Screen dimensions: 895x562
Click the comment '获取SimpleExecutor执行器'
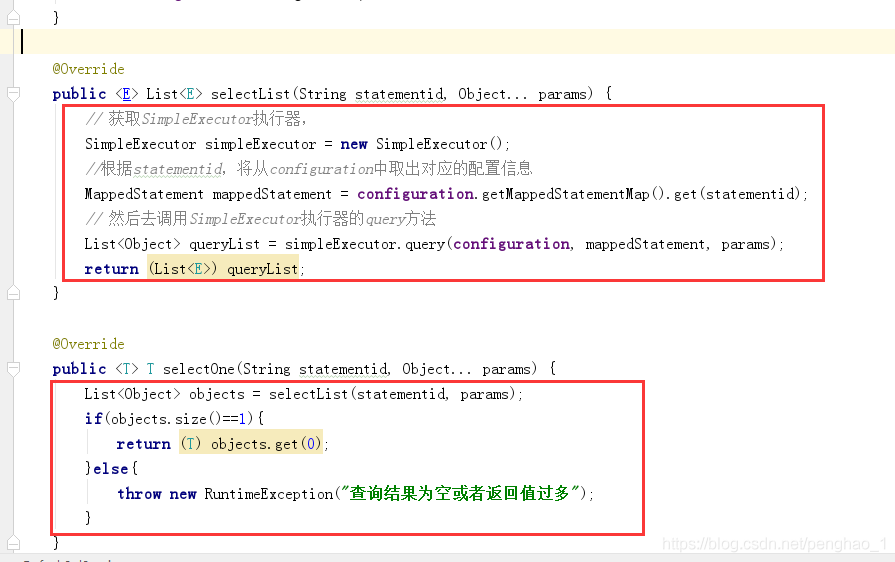[x=196, y=119]
